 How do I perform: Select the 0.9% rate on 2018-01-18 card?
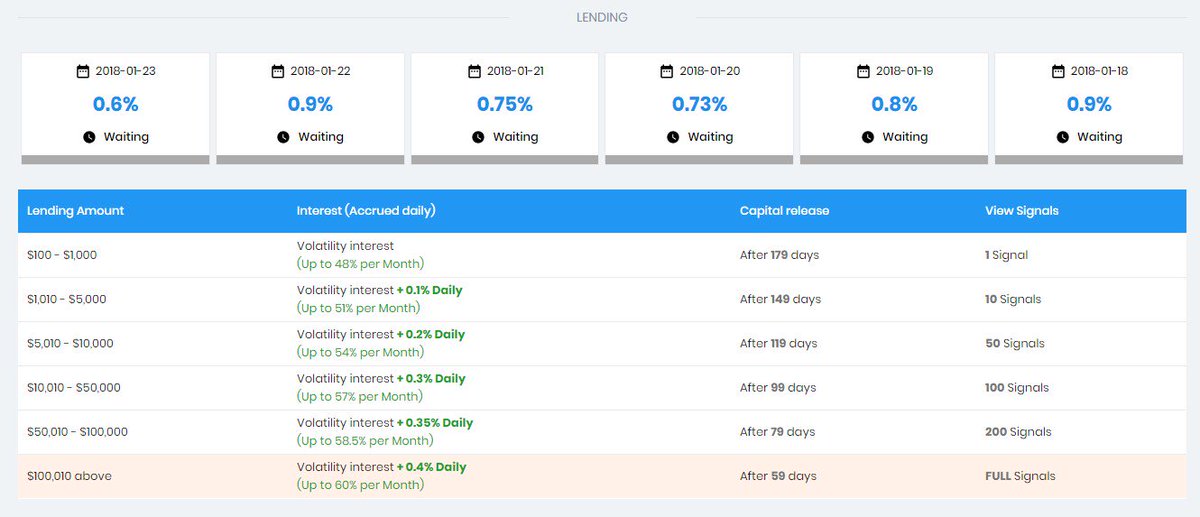[1089, 104]
